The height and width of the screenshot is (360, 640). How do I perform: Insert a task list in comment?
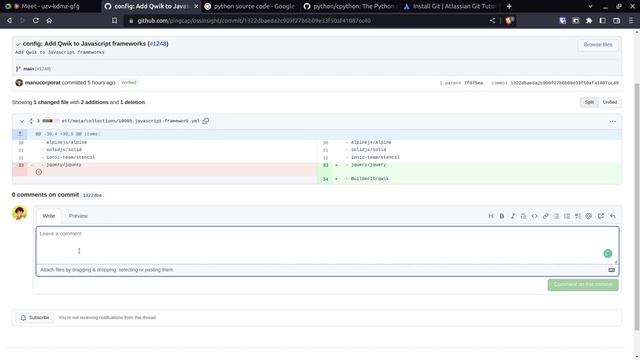[578, 216]
